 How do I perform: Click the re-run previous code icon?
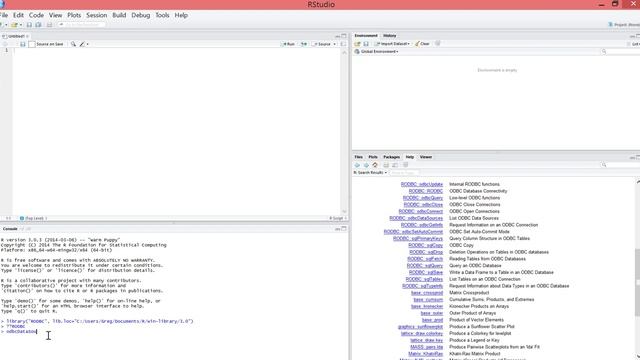(x=304, y=44)
